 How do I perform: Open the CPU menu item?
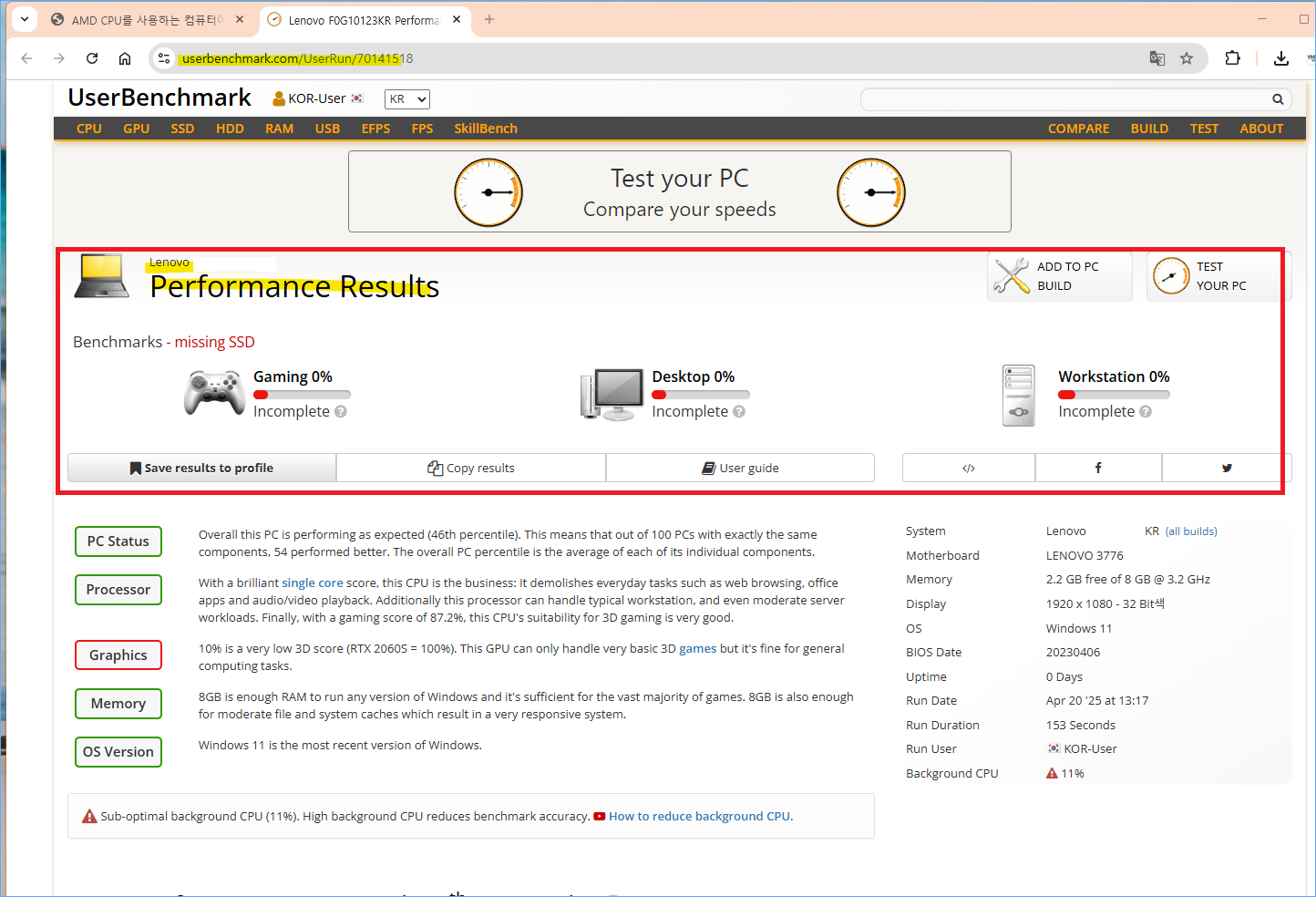(x=89, y=129)
